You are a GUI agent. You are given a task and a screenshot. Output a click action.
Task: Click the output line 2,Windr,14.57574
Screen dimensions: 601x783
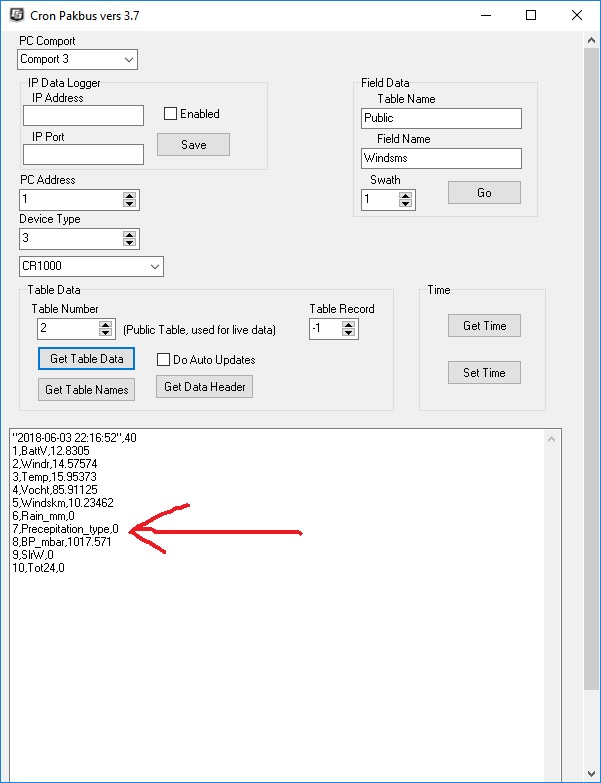[55, 464]
